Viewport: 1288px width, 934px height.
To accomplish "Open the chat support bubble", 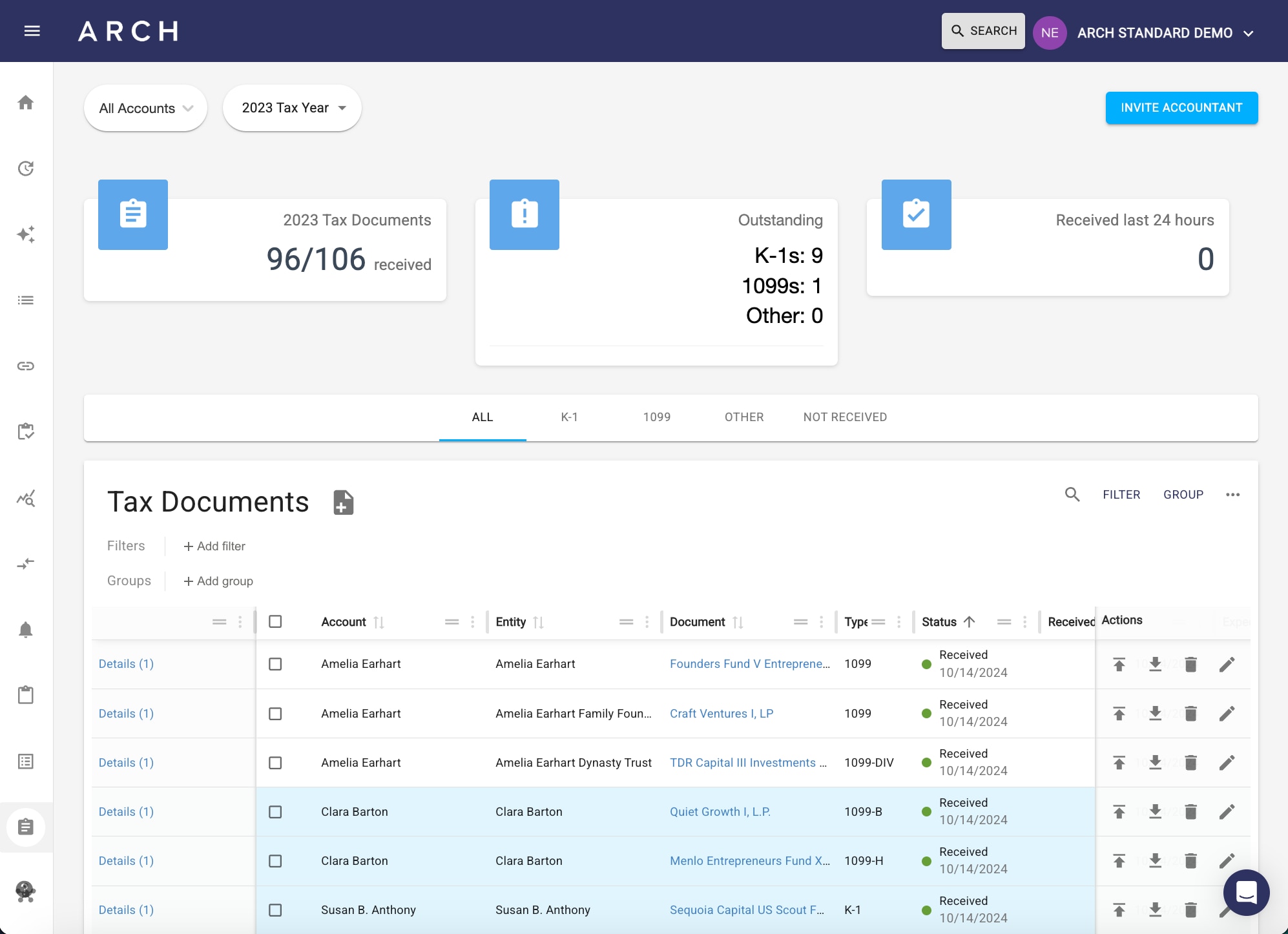I will pos(1246,892).
